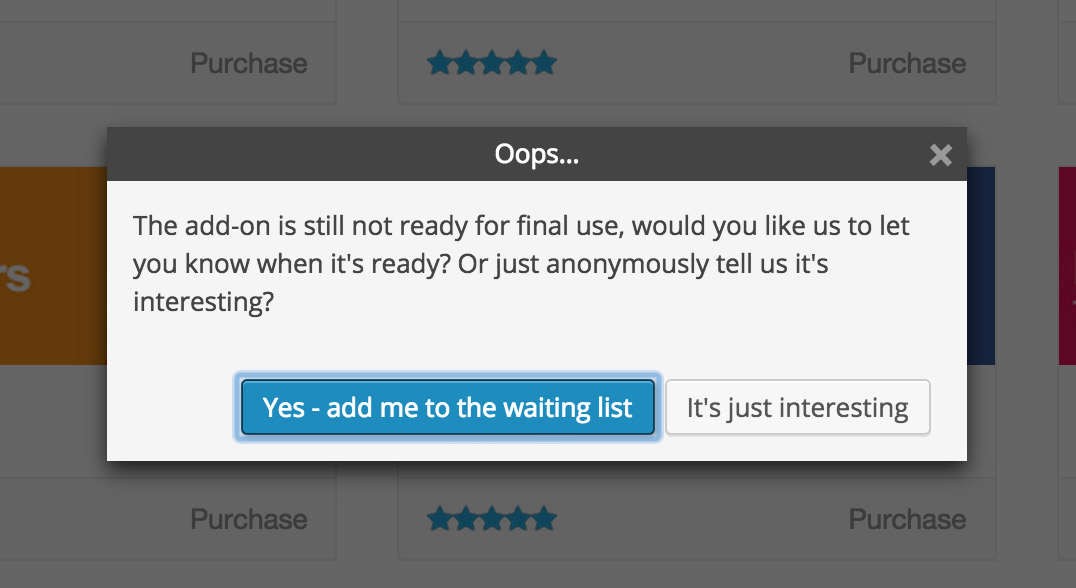Open the top-right Purchase link beside the stars

coord(906,64)
